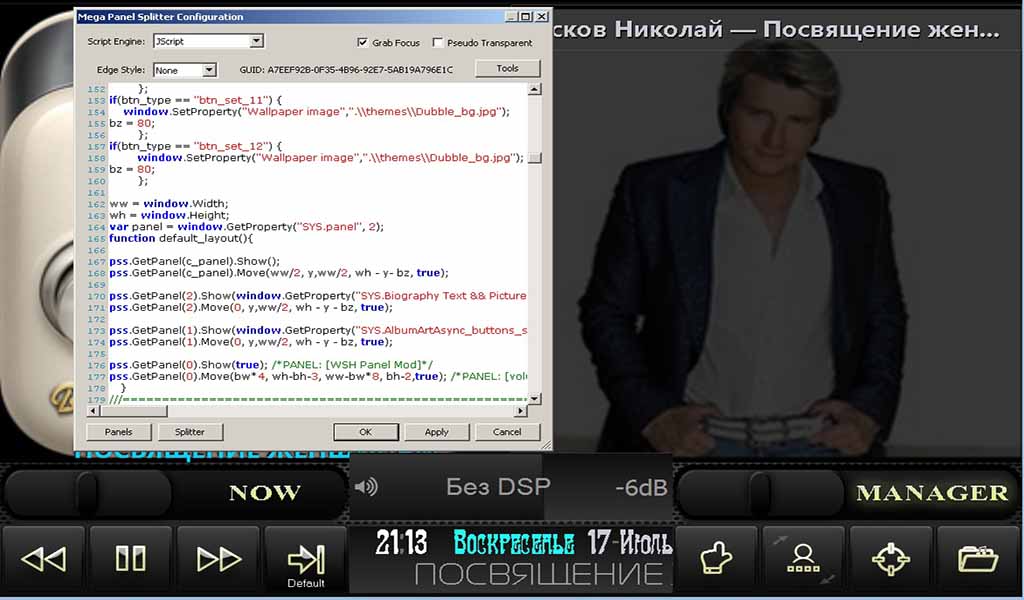Click the crosshair target icon
This screenshot has width=1024, height=600.
tap(890, 558)
